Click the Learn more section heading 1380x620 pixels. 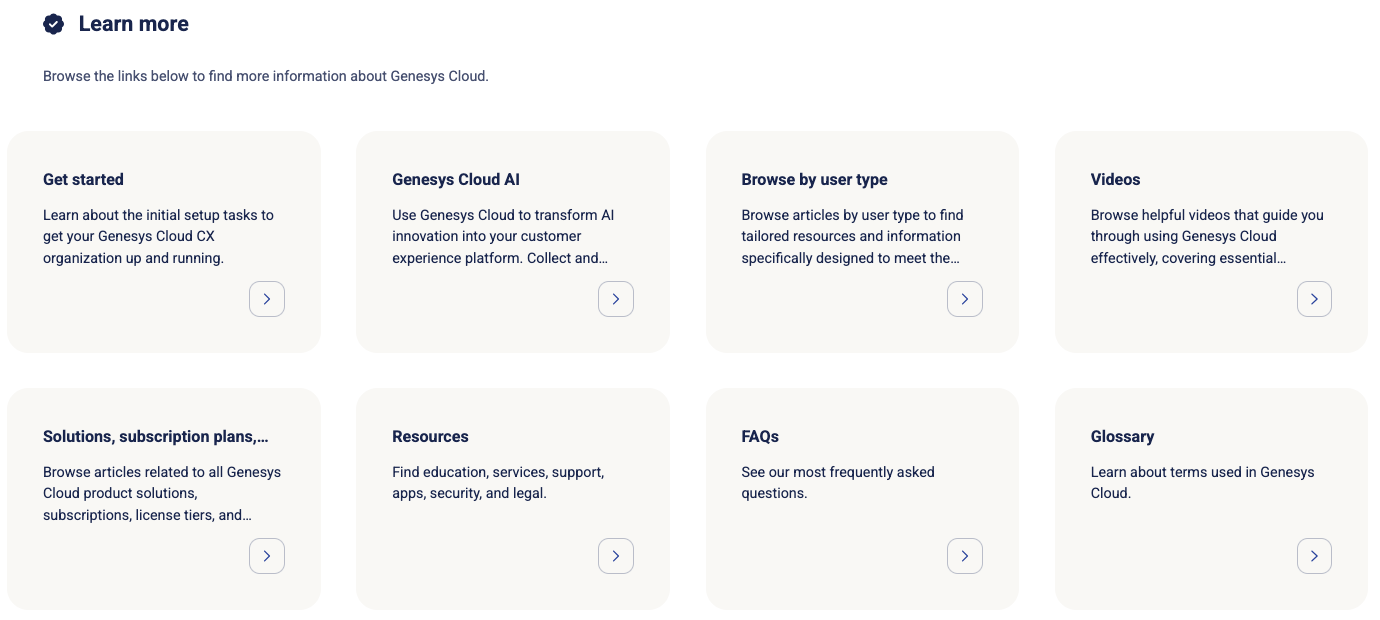[x=133, y=24]
